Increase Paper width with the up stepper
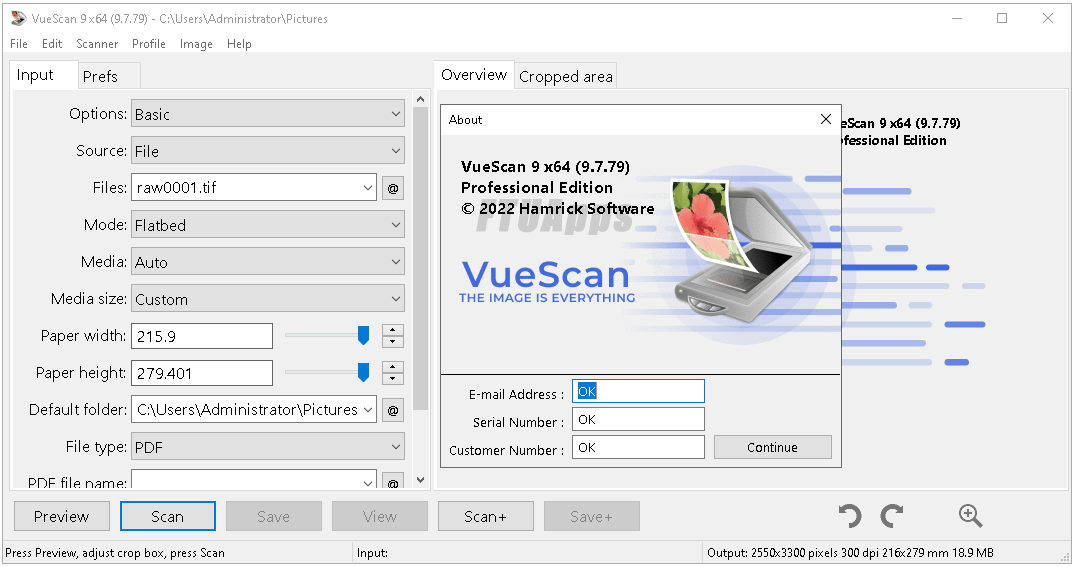This screenshot has height=567, width=1074. coord(392,330)
